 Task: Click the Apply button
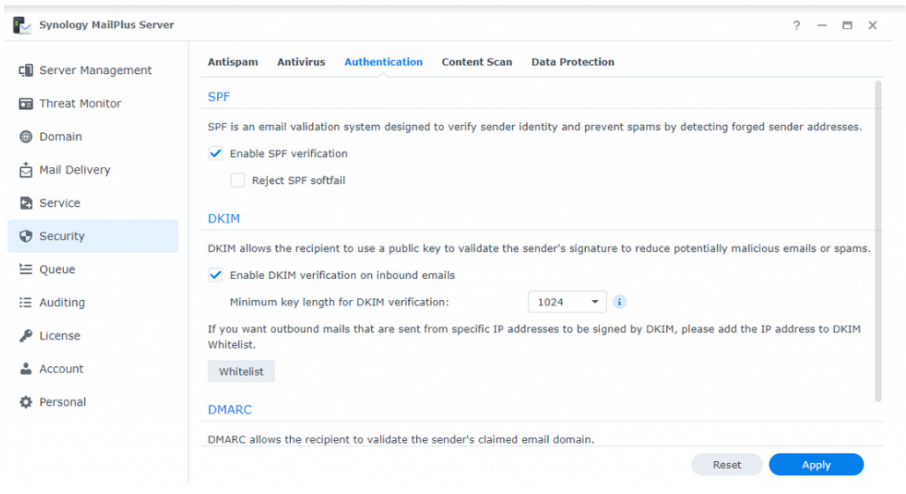[816, 465]
